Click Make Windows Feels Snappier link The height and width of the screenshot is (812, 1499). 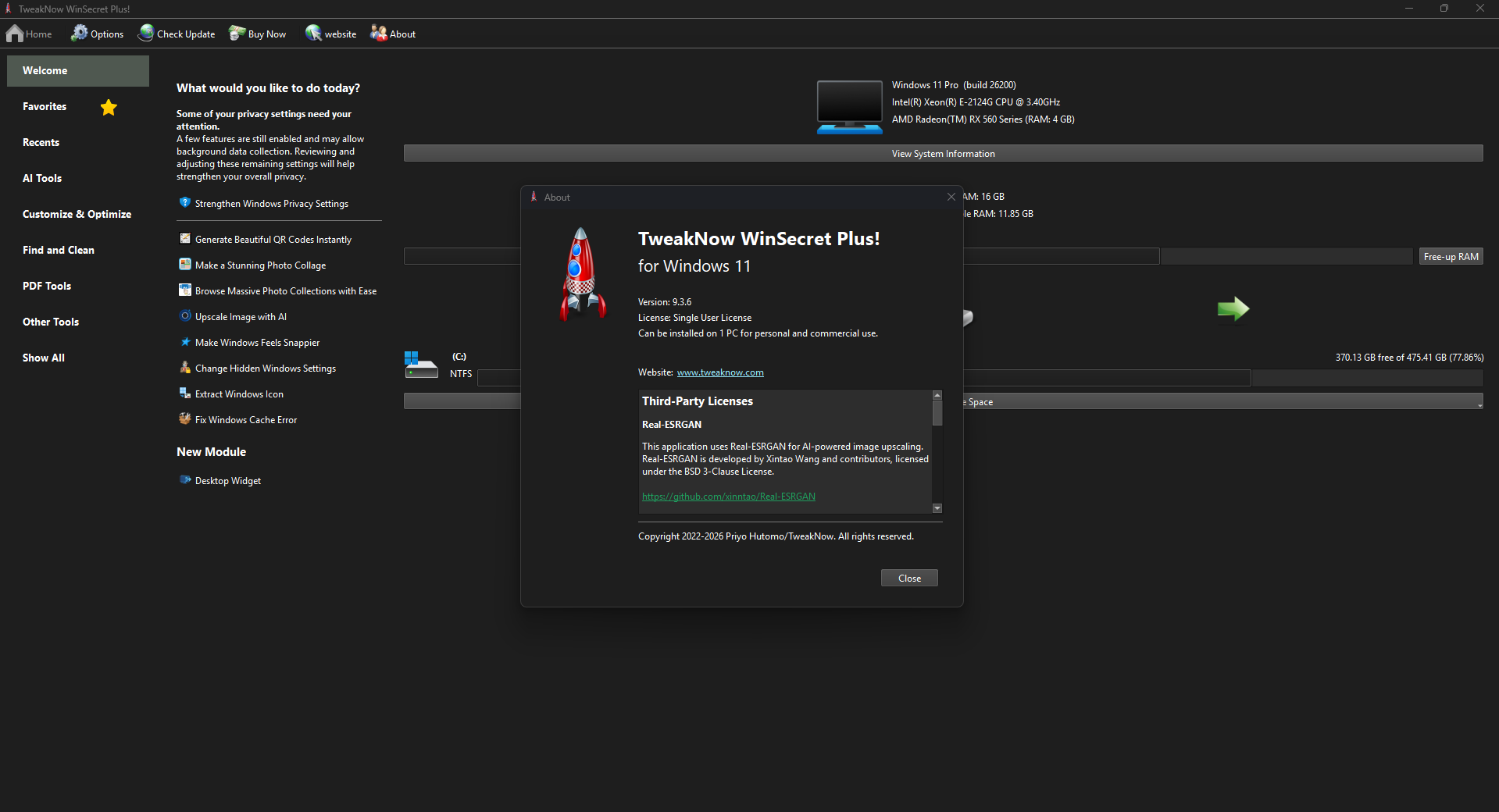click(258, 343)
